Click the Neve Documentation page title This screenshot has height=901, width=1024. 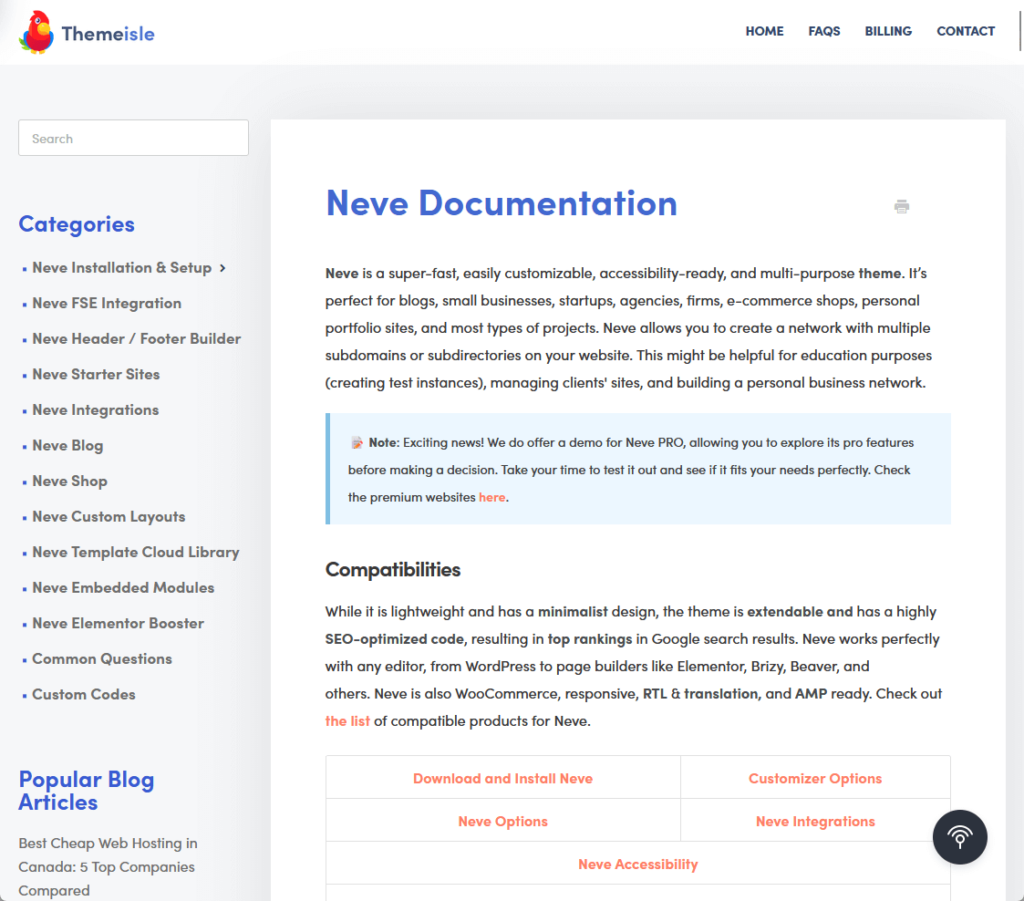[502, 203]
